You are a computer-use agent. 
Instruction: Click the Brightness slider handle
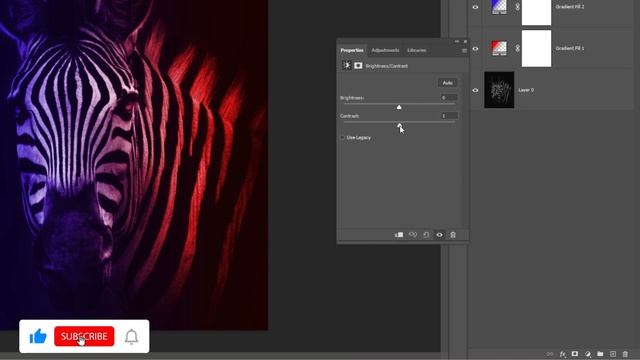399,107
